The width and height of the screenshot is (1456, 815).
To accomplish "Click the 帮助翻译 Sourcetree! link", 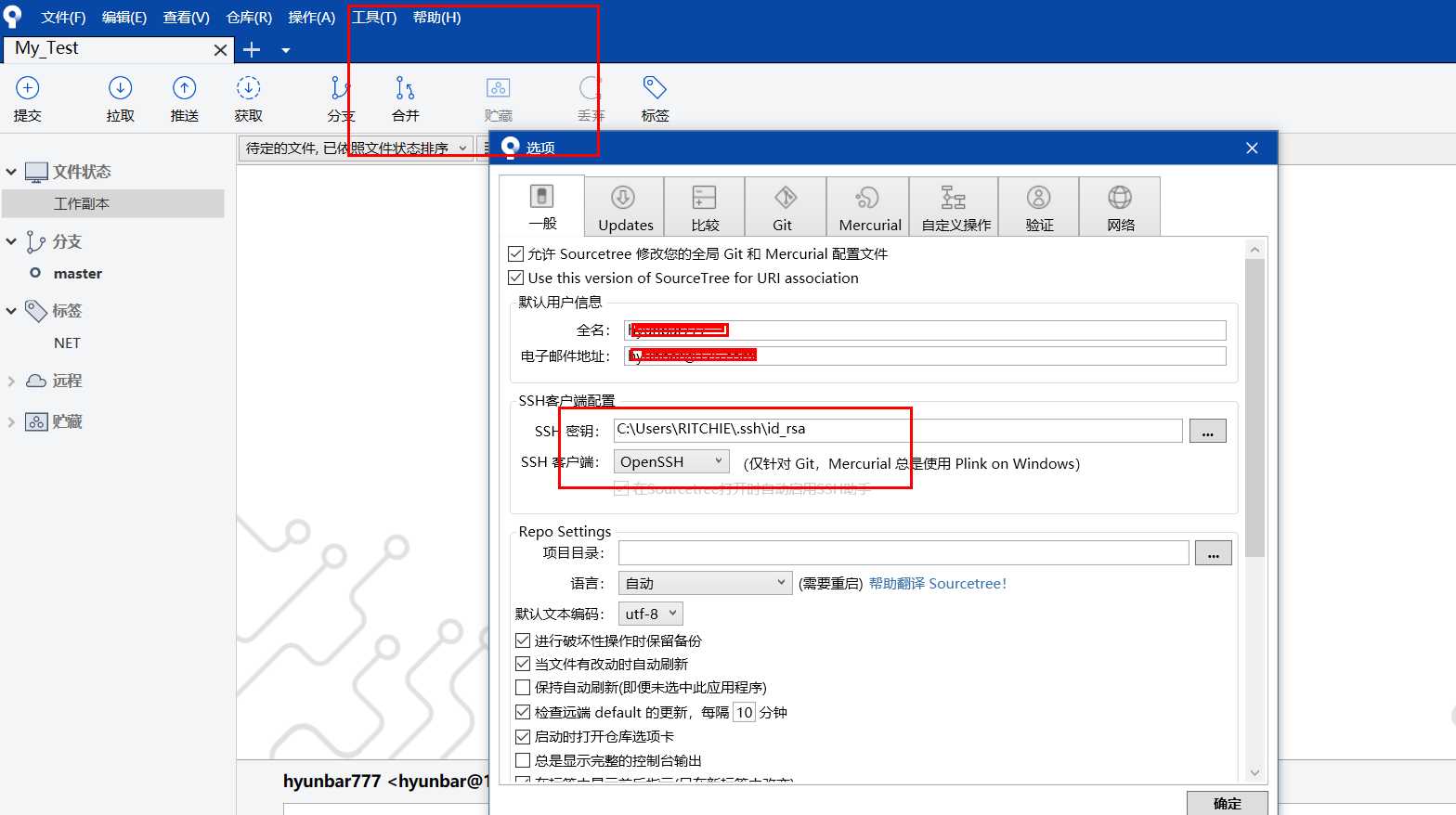I will click(938, 583).
